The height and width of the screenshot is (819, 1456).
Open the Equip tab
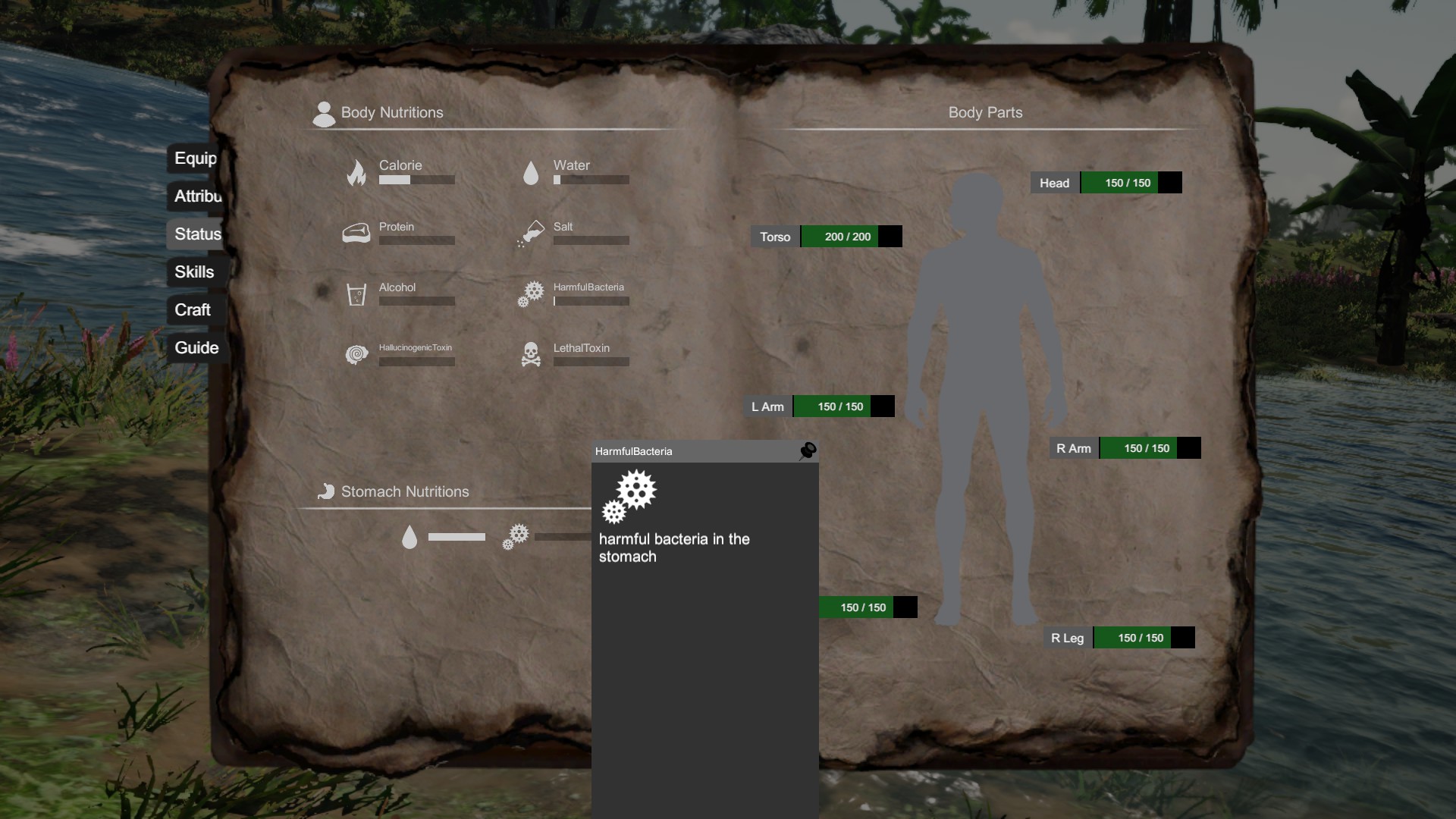(x=195, y=158)
